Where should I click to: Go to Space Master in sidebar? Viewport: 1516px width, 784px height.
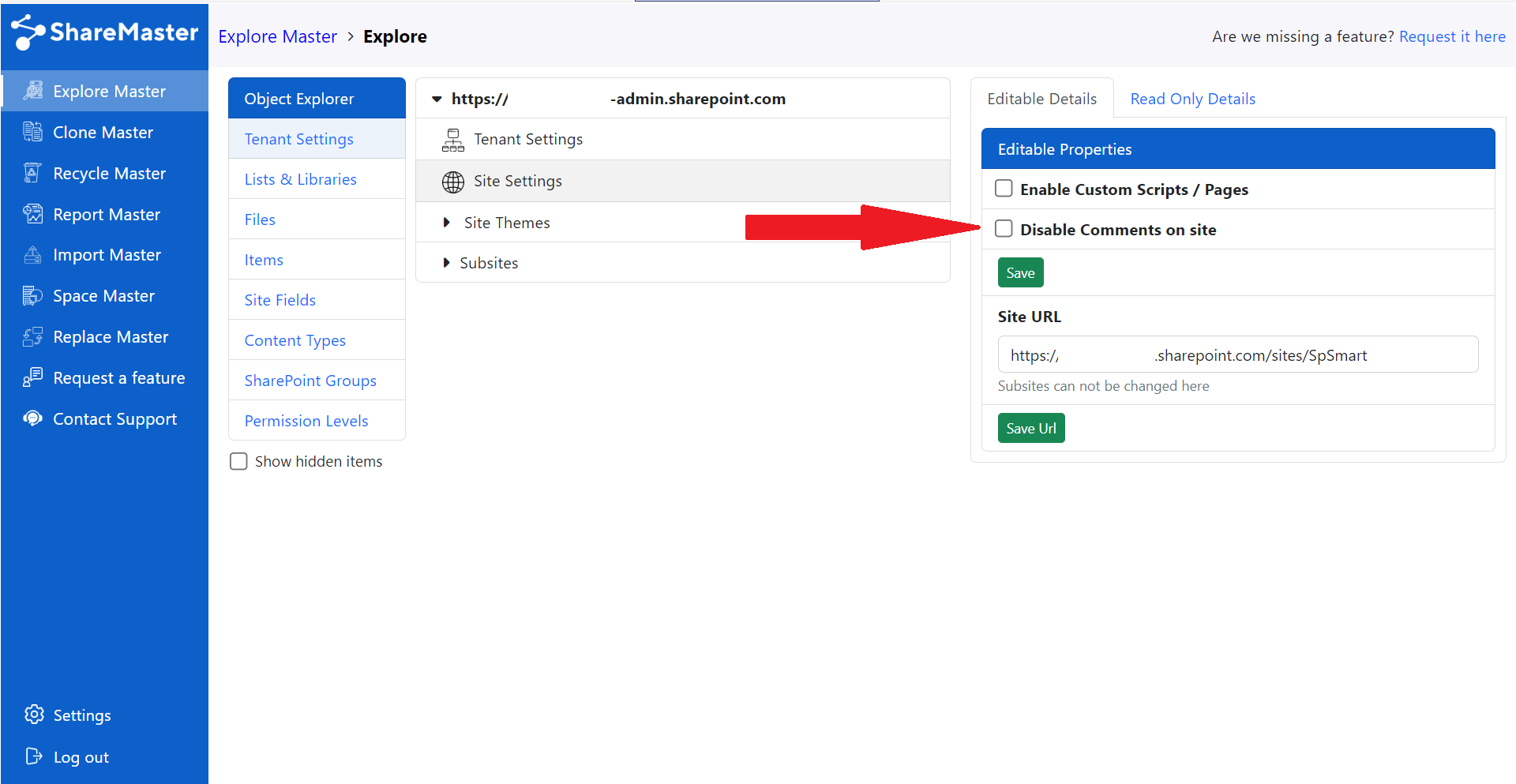(x=103, y=295)
